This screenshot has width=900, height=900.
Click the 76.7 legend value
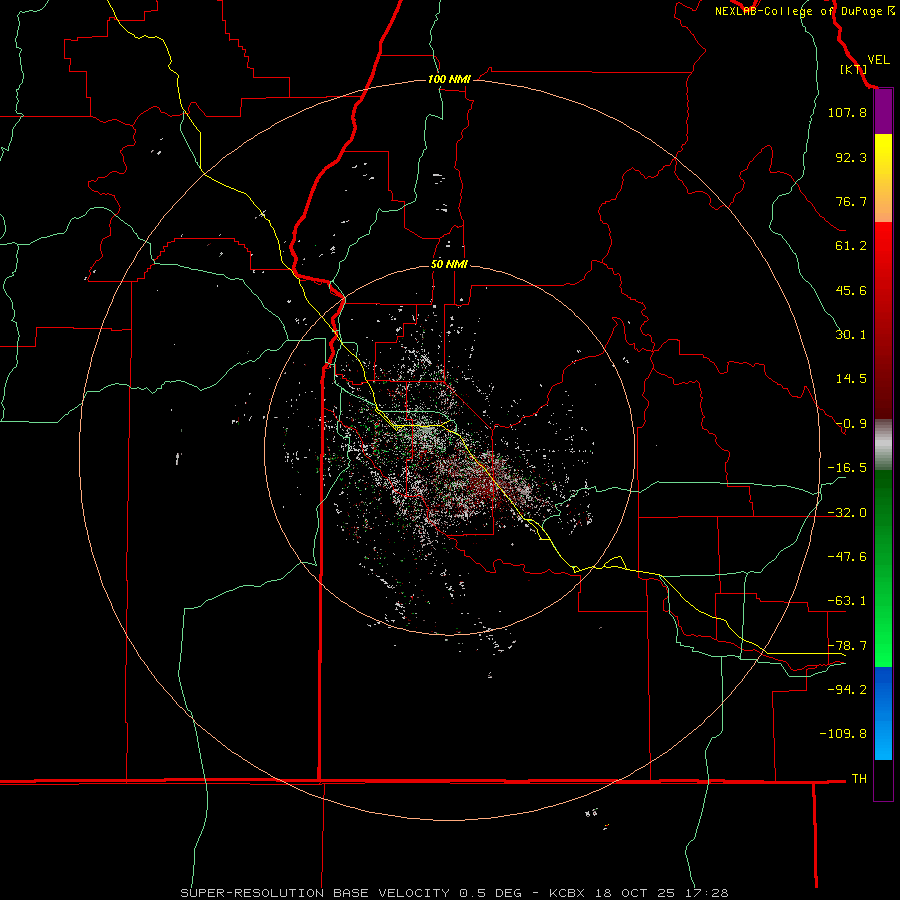[x=851, y=201]
